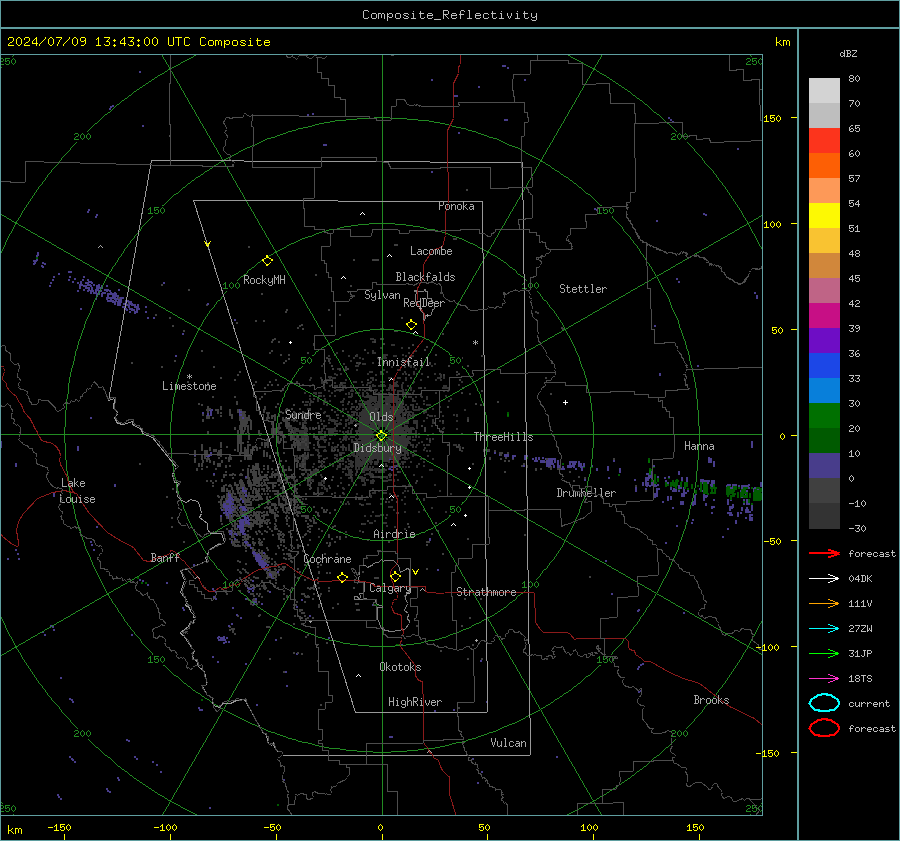Viewport: 900px width, 841px height.
Task: Select the red forecast arrow in legend
Action: tap(824, 553)
